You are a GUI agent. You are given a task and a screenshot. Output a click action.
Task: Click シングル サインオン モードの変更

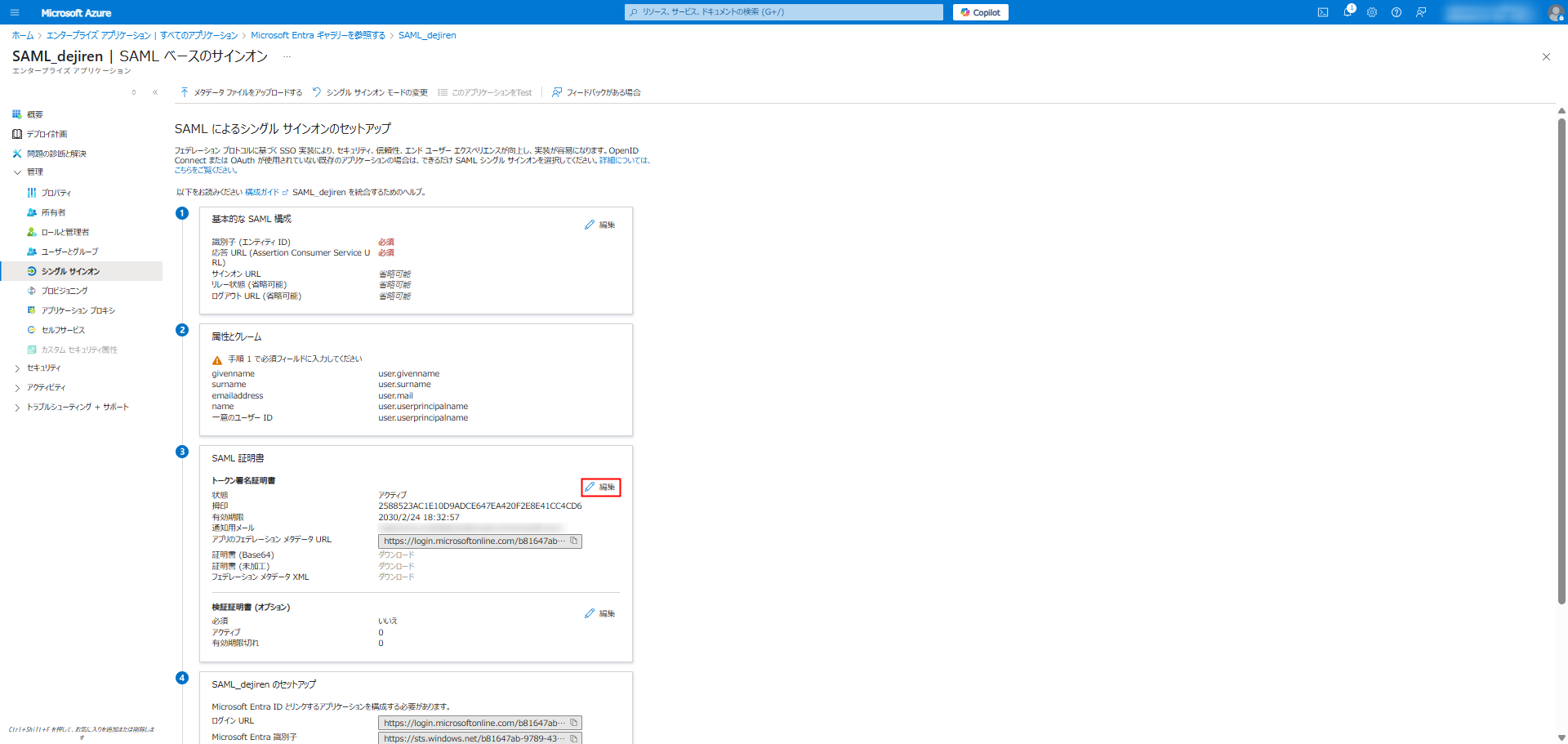pyautogui.click(x=370, y=92)
